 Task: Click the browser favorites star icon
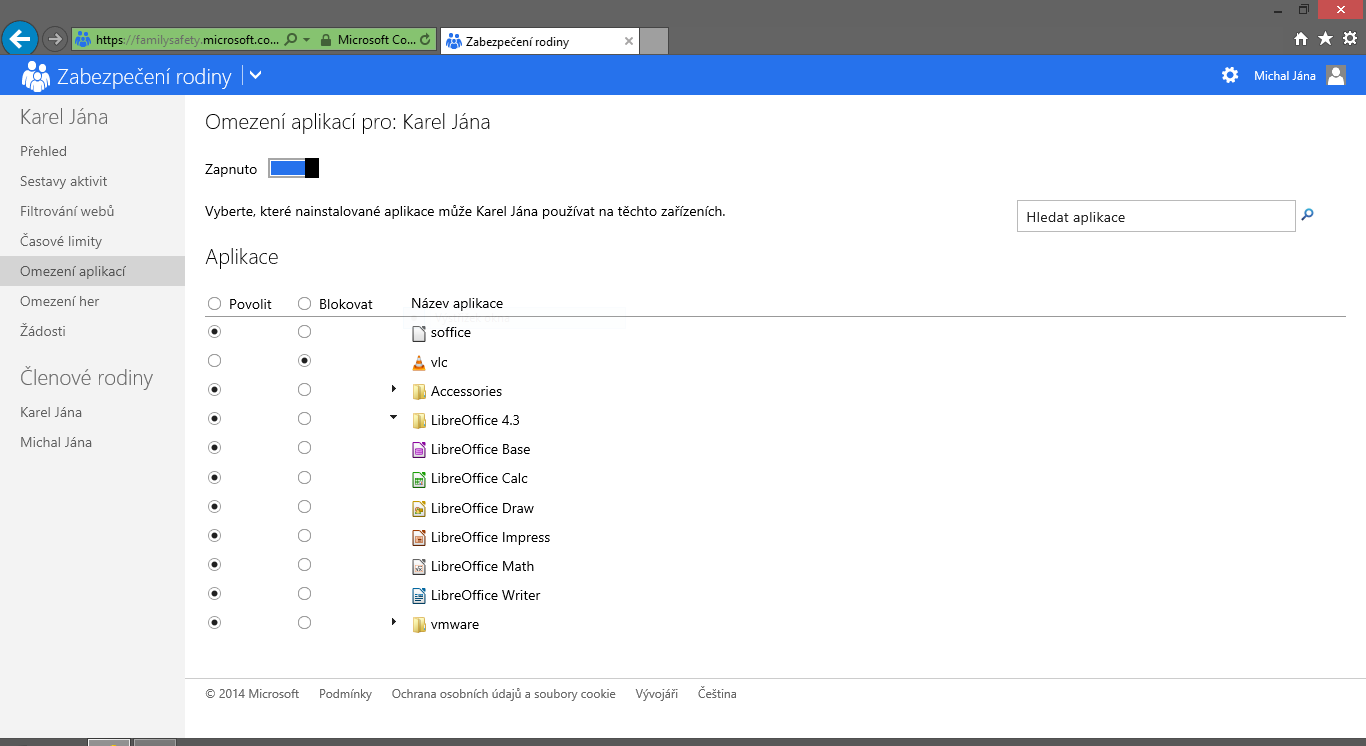tap(1325, 39)
